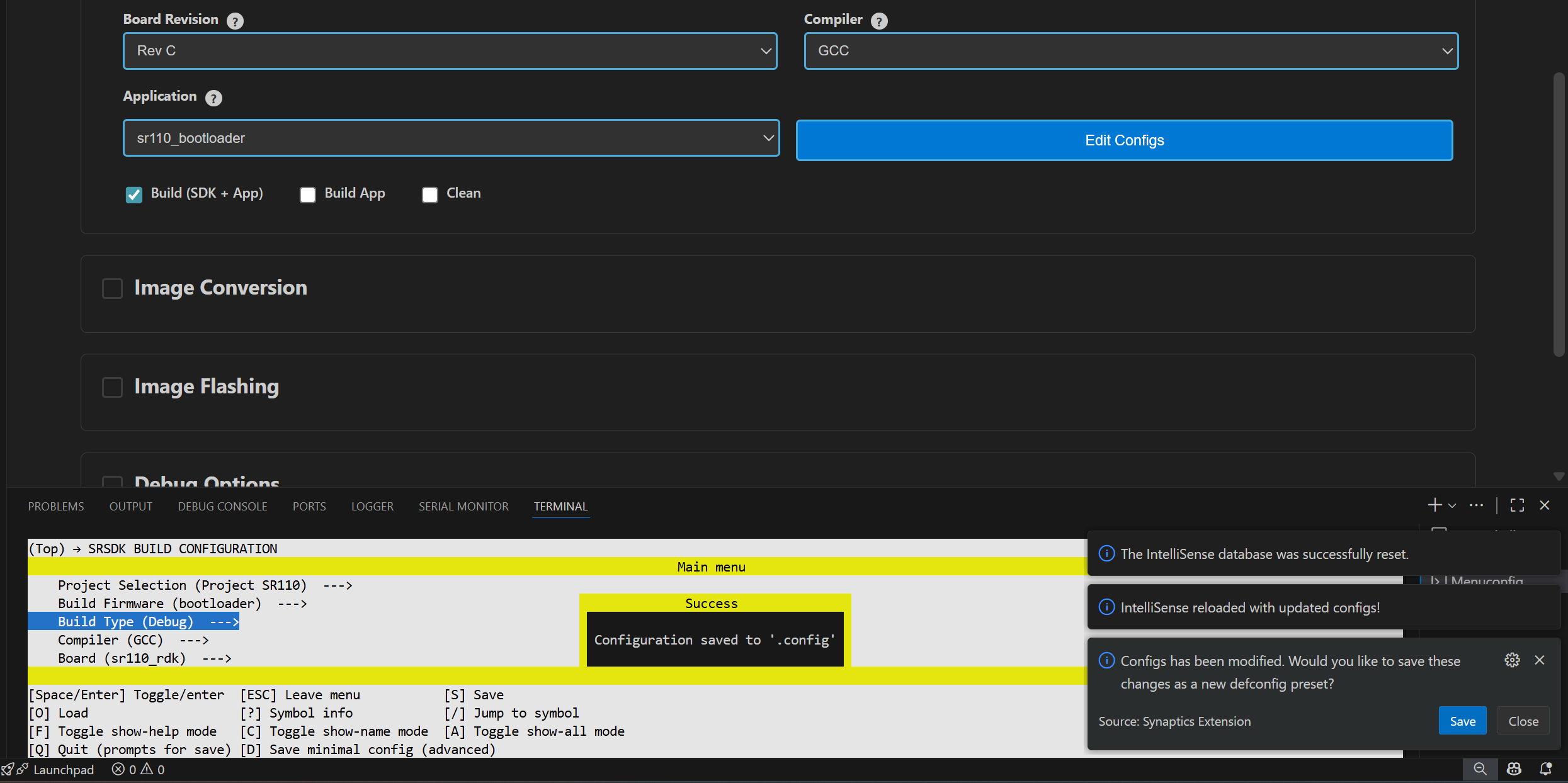Expand the Board Revision dropdown
The height and width of the screenshot is (783, 1568).
(x=450, y=51)
